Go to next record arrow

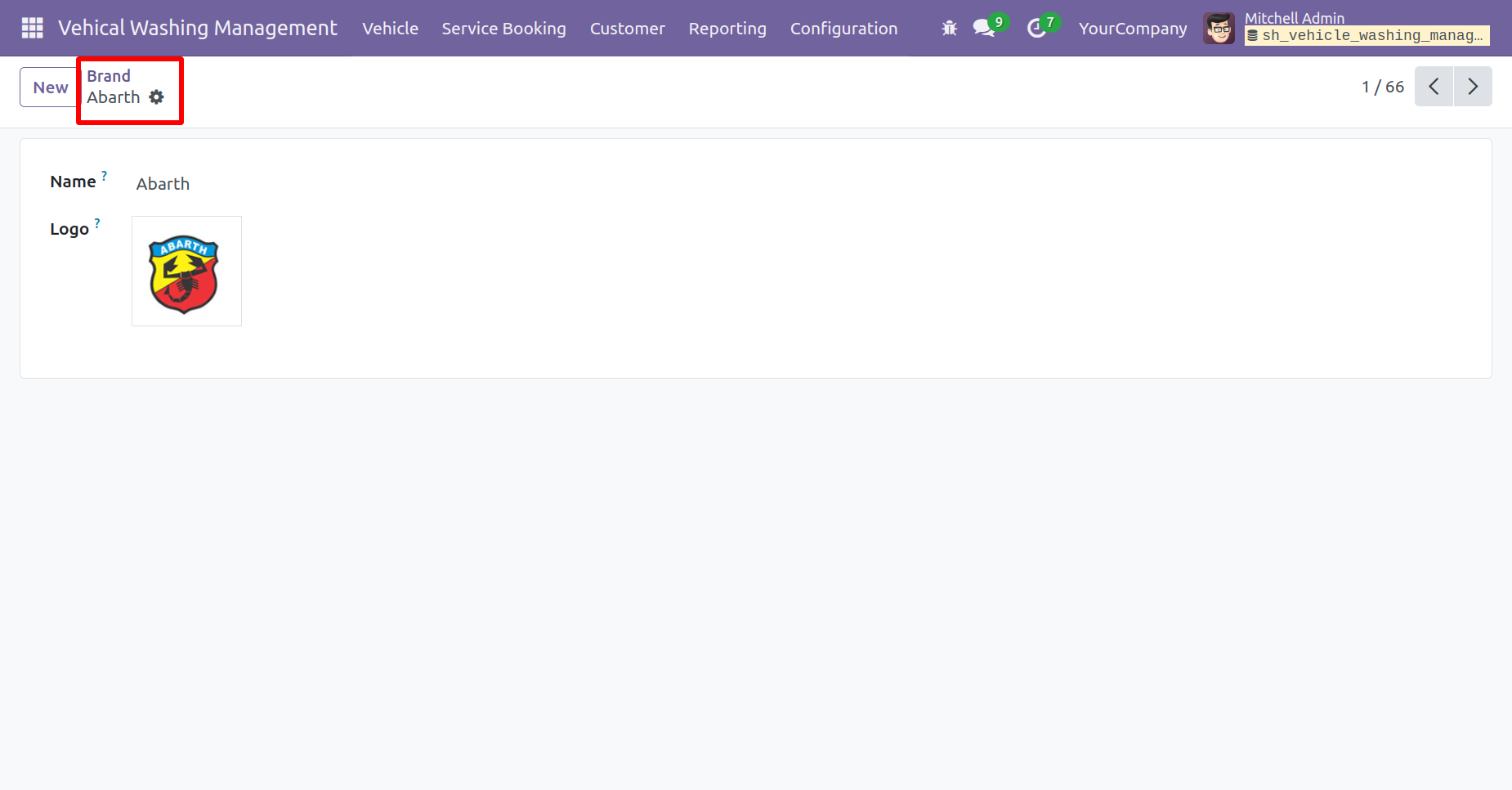[1473, 87]
